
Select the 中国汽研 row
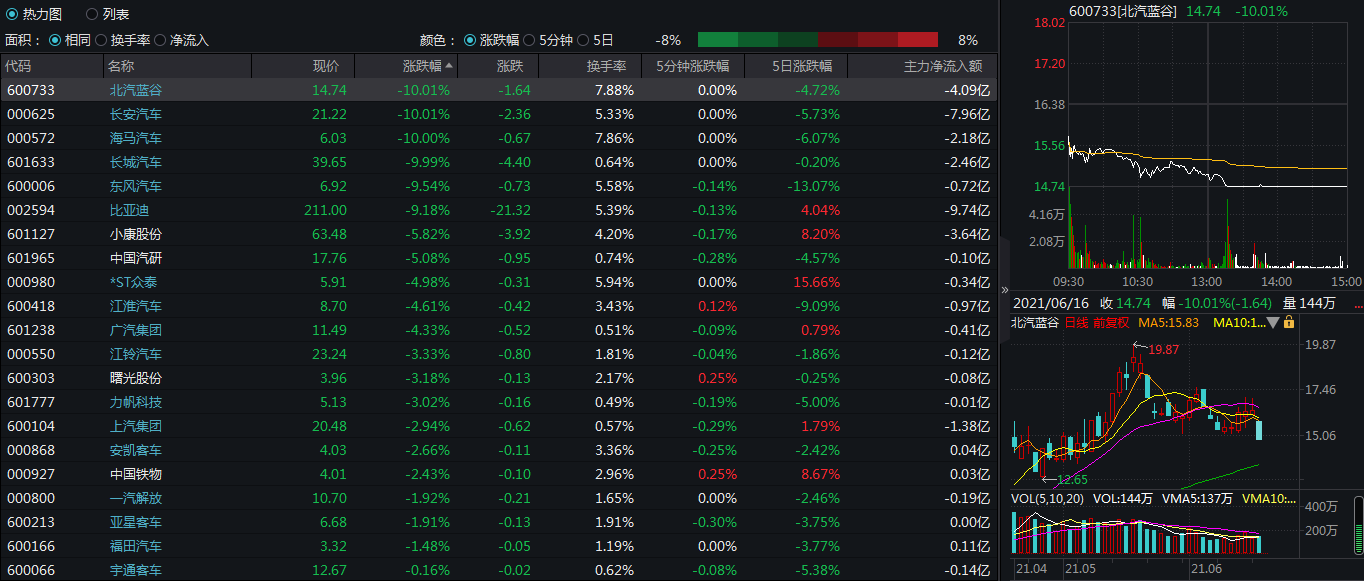(x=498, y=258)
